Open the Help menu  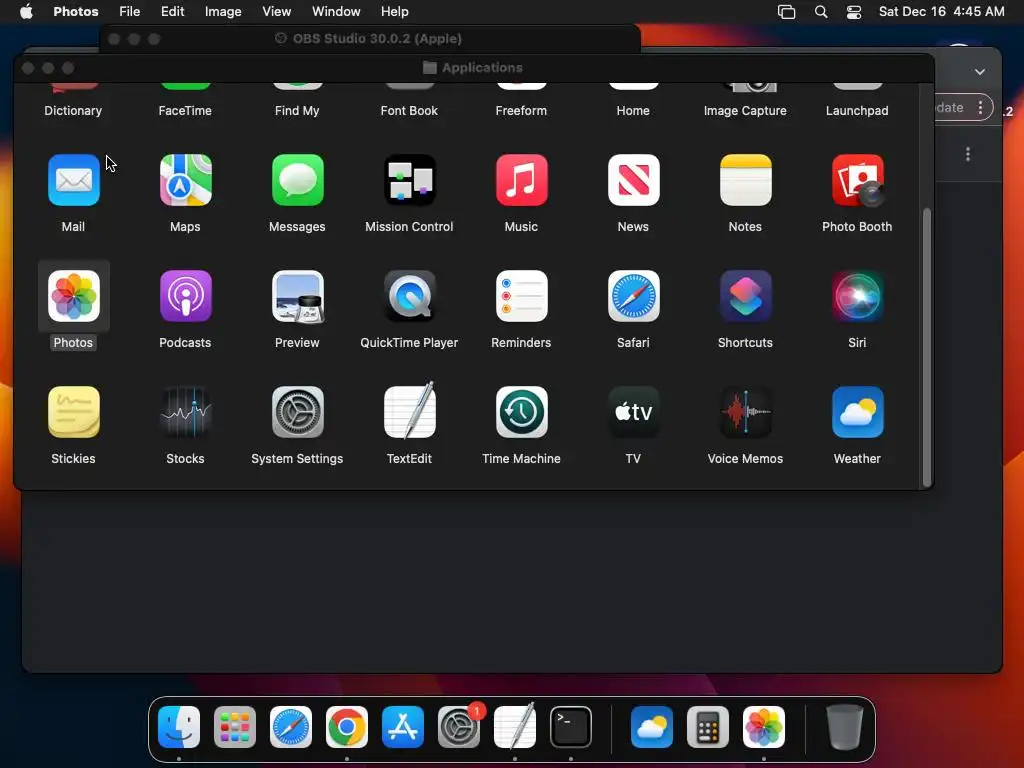[x=394, y=12]
